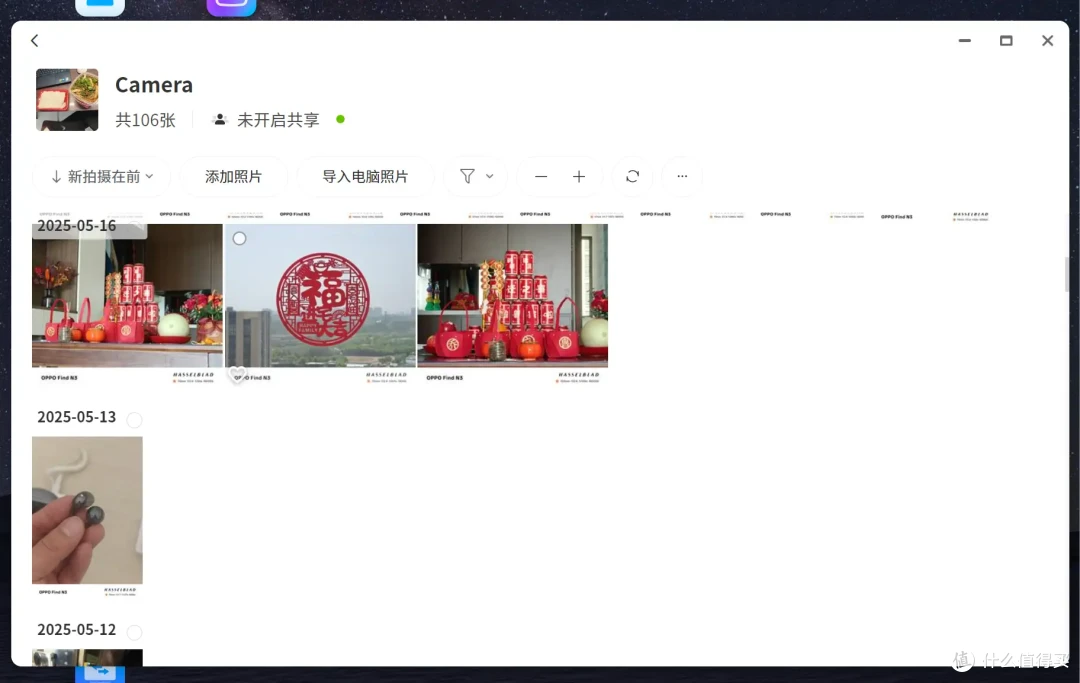Click the 添加照片 button
The image size is (1080, 683).
point(233,177)
